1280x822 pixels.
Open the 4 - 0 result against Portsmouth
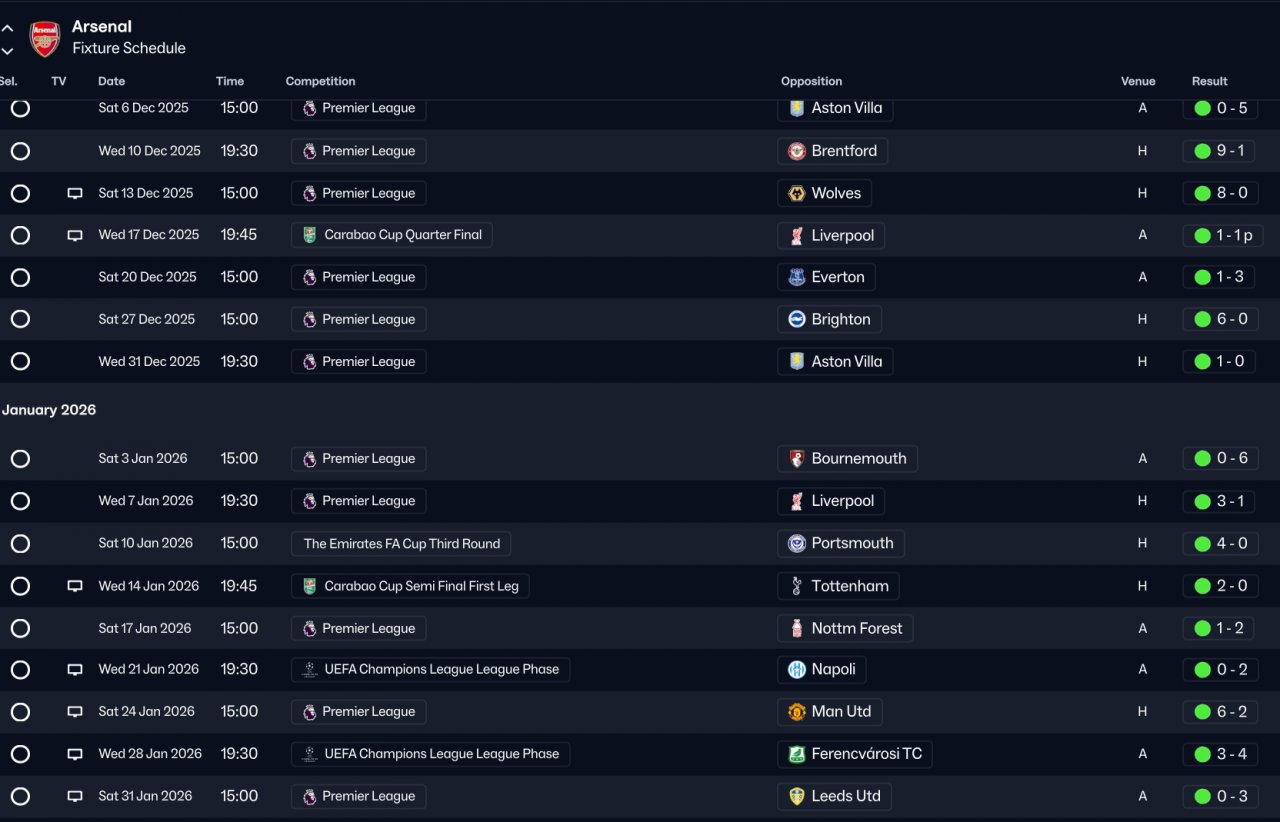(x=1220, y=544)
